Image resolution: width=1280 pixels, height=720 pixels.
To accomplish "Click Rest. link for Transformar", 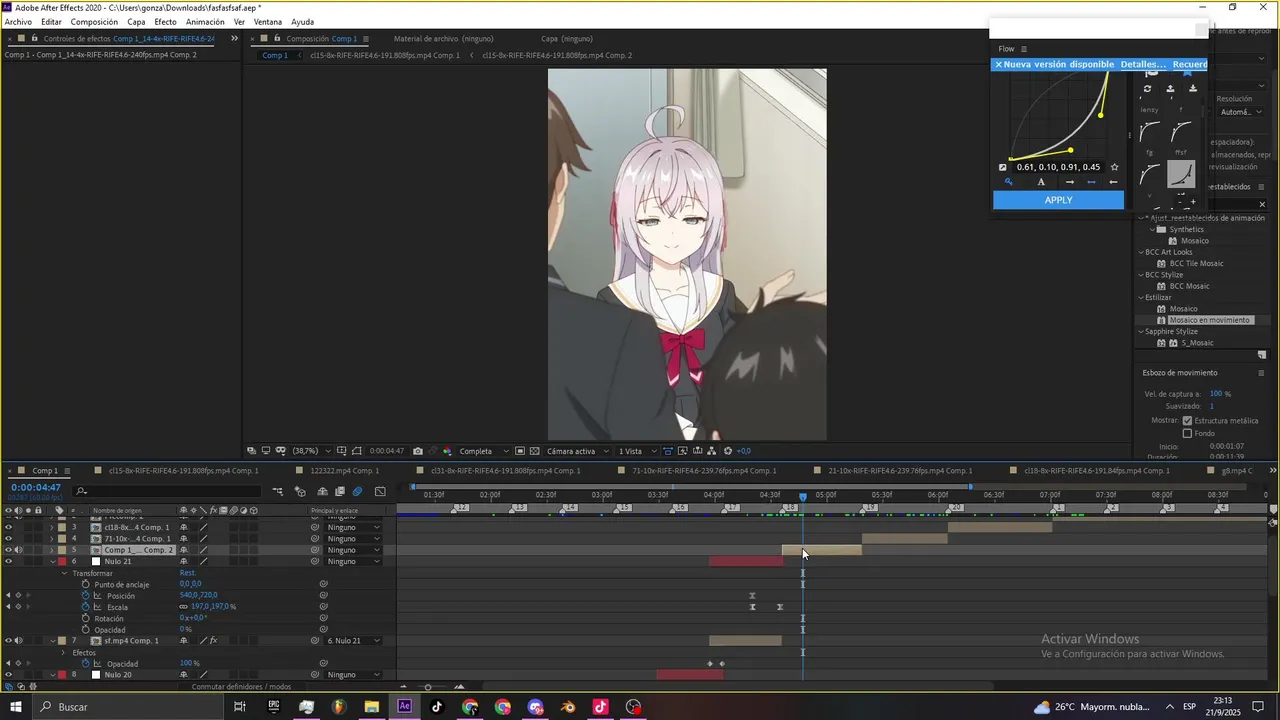I will (x=187, y=573).
